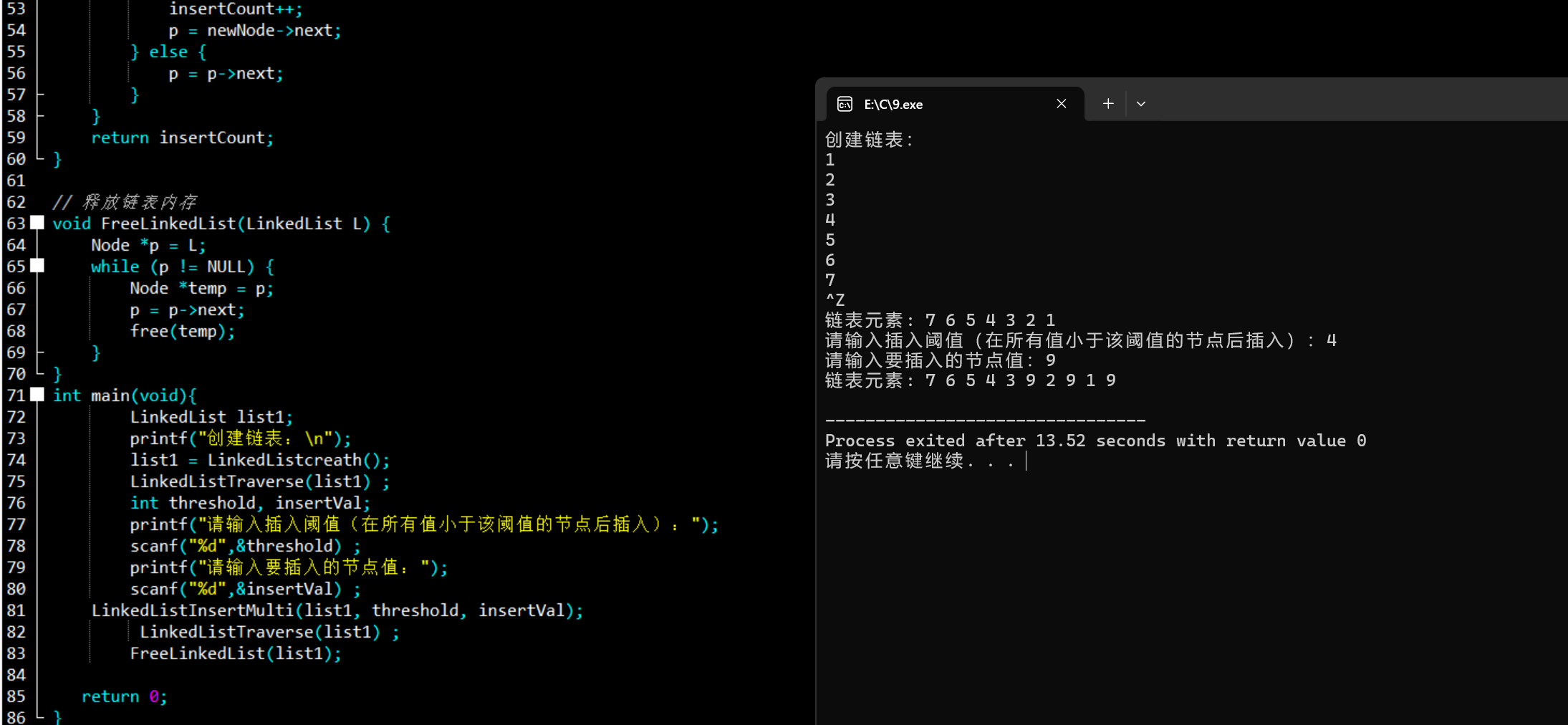Collapse the main function fold marker on line 71
The height and width of the screenshot is (725, 1568).
coord(37,395)
